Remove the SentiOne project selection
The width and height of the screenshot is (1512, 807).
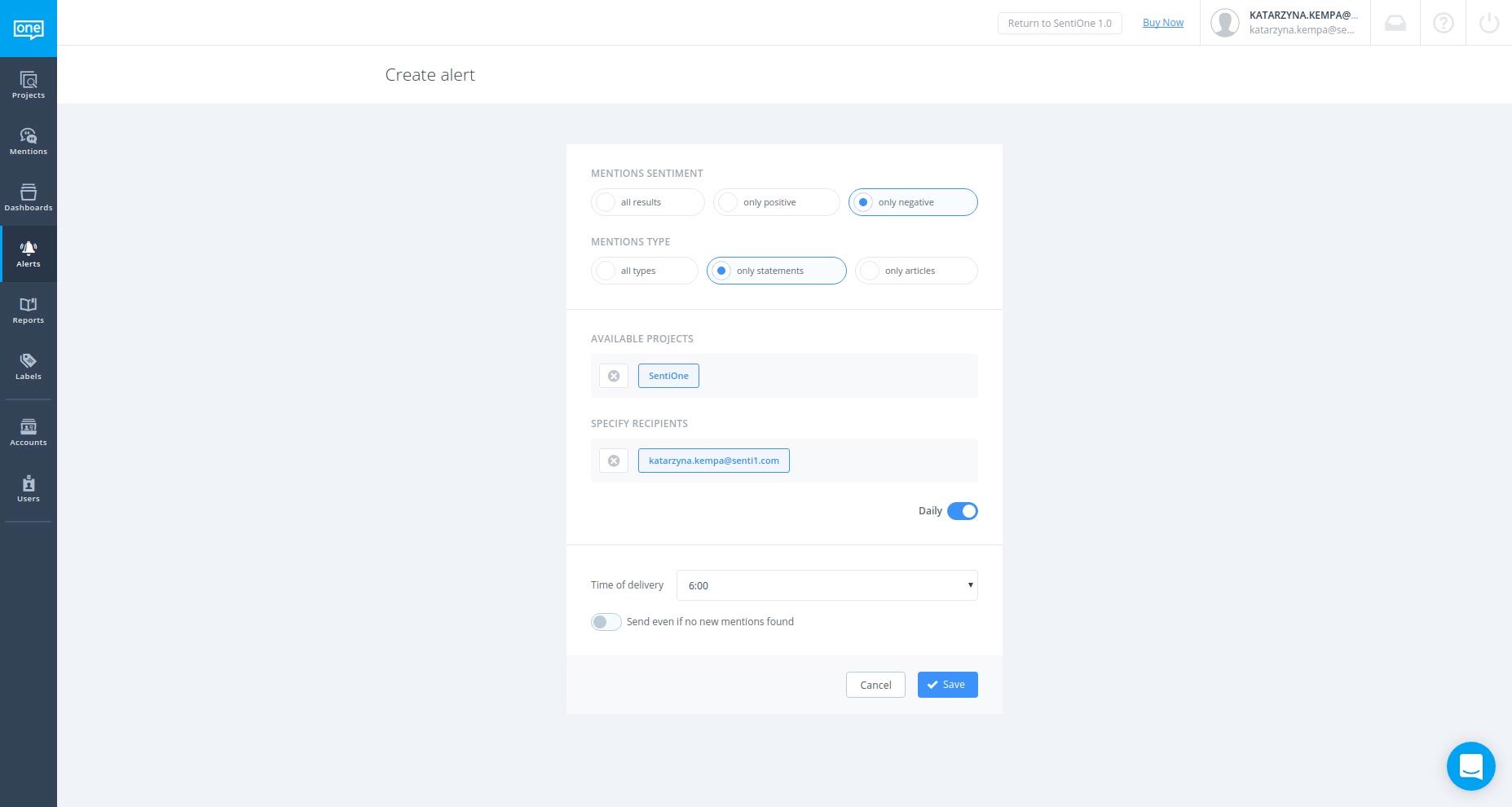point(614,376)
